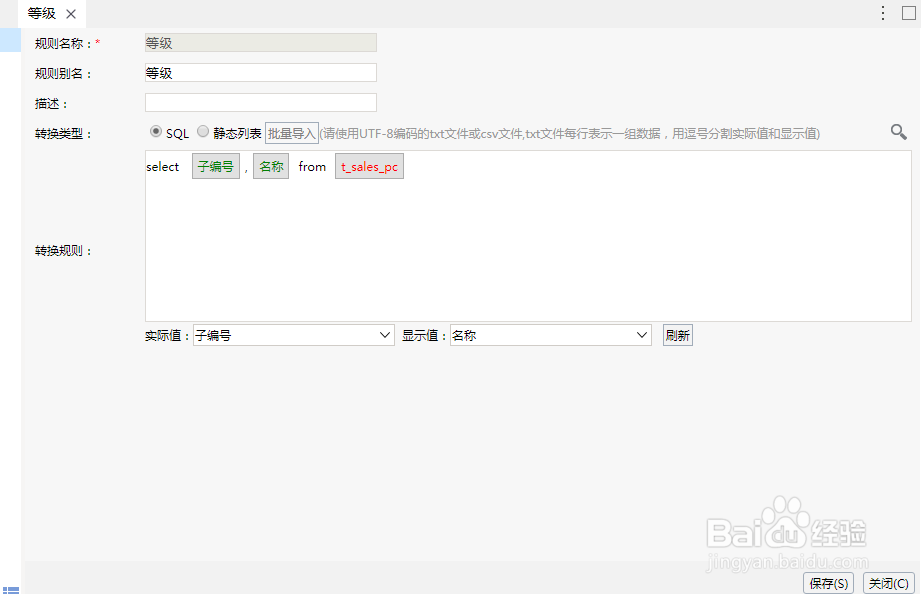Viewport: 921px width, 594px height.
Task: Click the 转换类型 label
Action: click(x=63, y=134)
